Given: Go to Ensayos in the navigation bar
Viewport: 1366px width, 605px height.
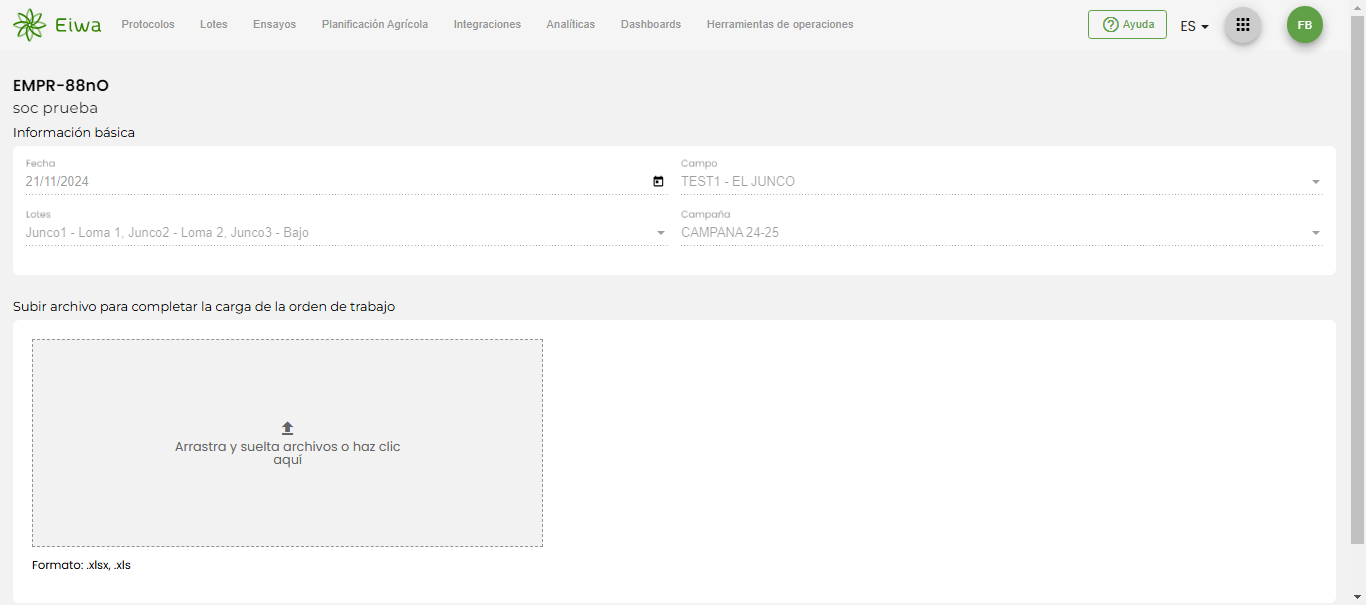Looking at the screenshot, I should [x=274, y=25].
